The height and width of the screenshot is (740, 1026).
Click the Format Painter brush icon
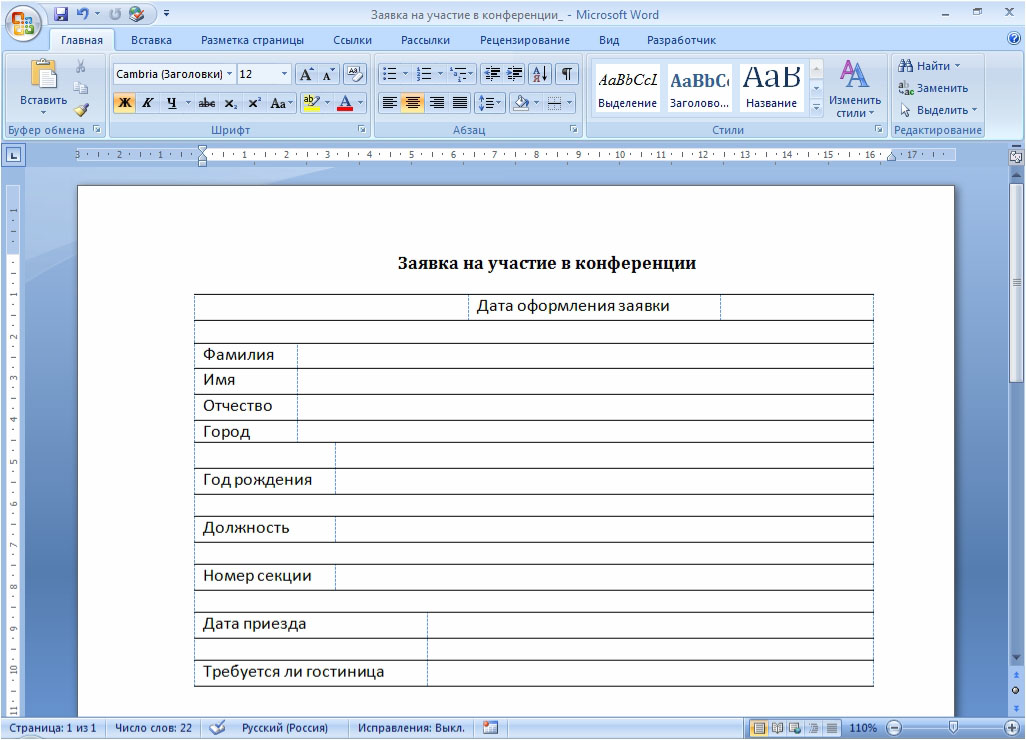(x=80, y=109)
